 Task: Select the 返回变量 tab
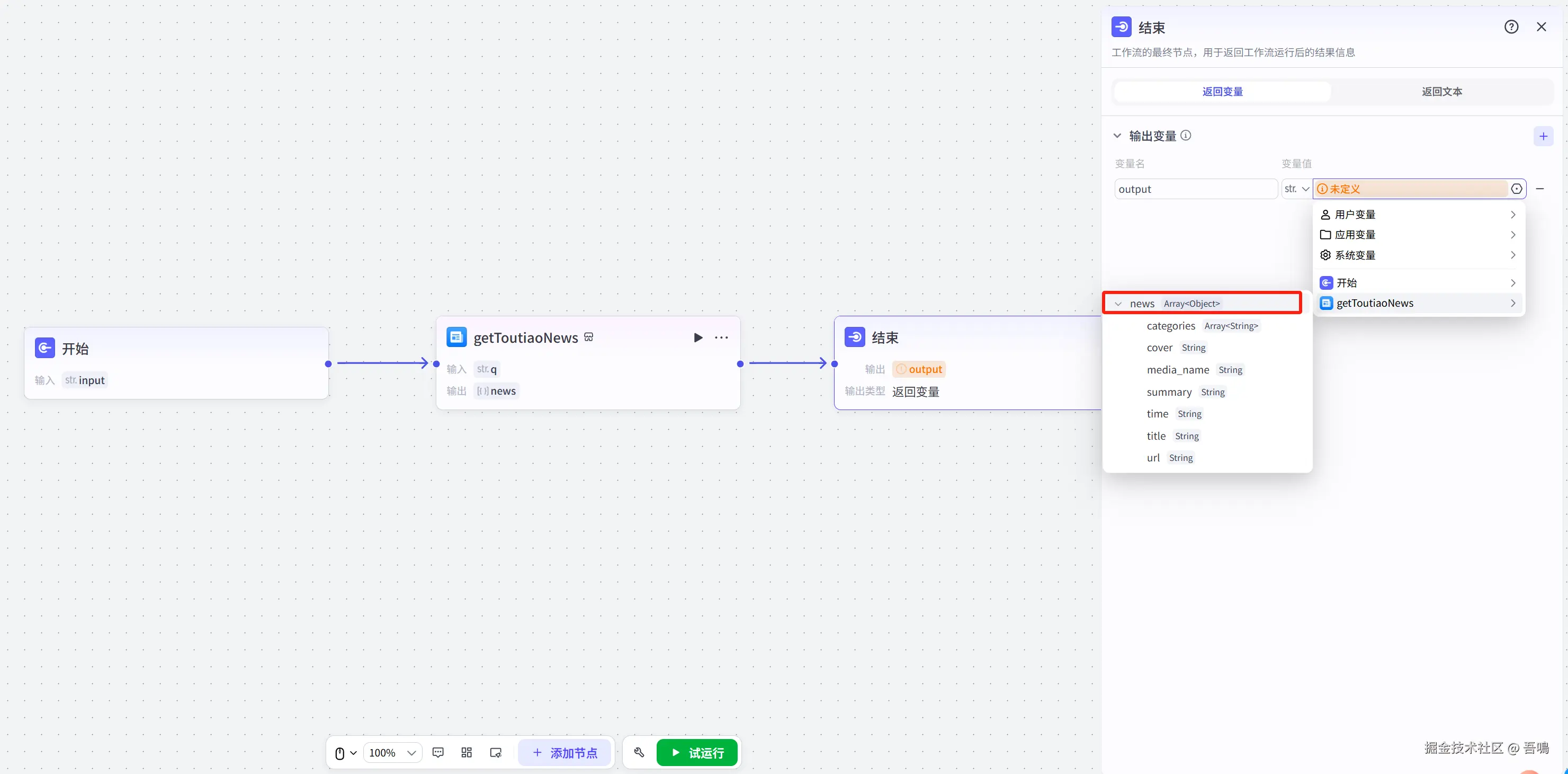[1222, 91]
